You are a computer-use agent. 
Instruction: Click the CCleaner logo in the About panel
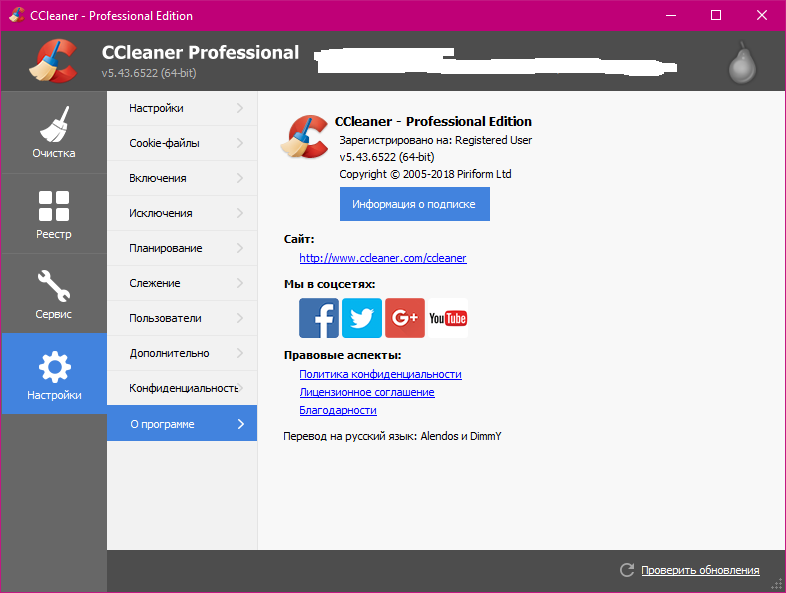(x=304, y=136)
